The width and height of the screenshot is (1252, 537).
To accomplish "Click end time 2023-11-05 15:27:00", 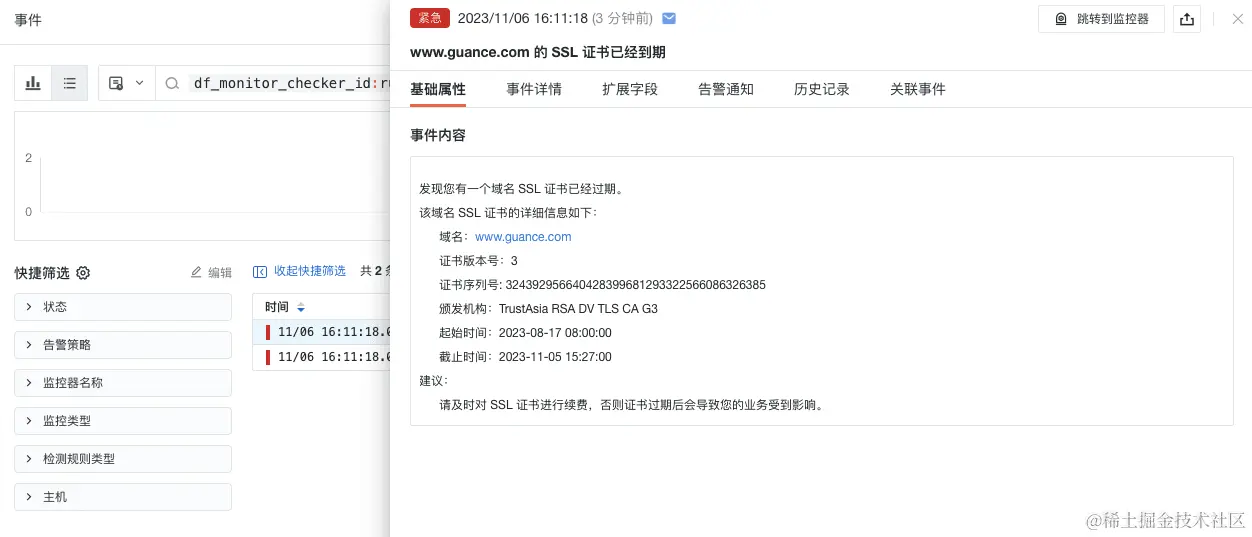I will 555,357.
